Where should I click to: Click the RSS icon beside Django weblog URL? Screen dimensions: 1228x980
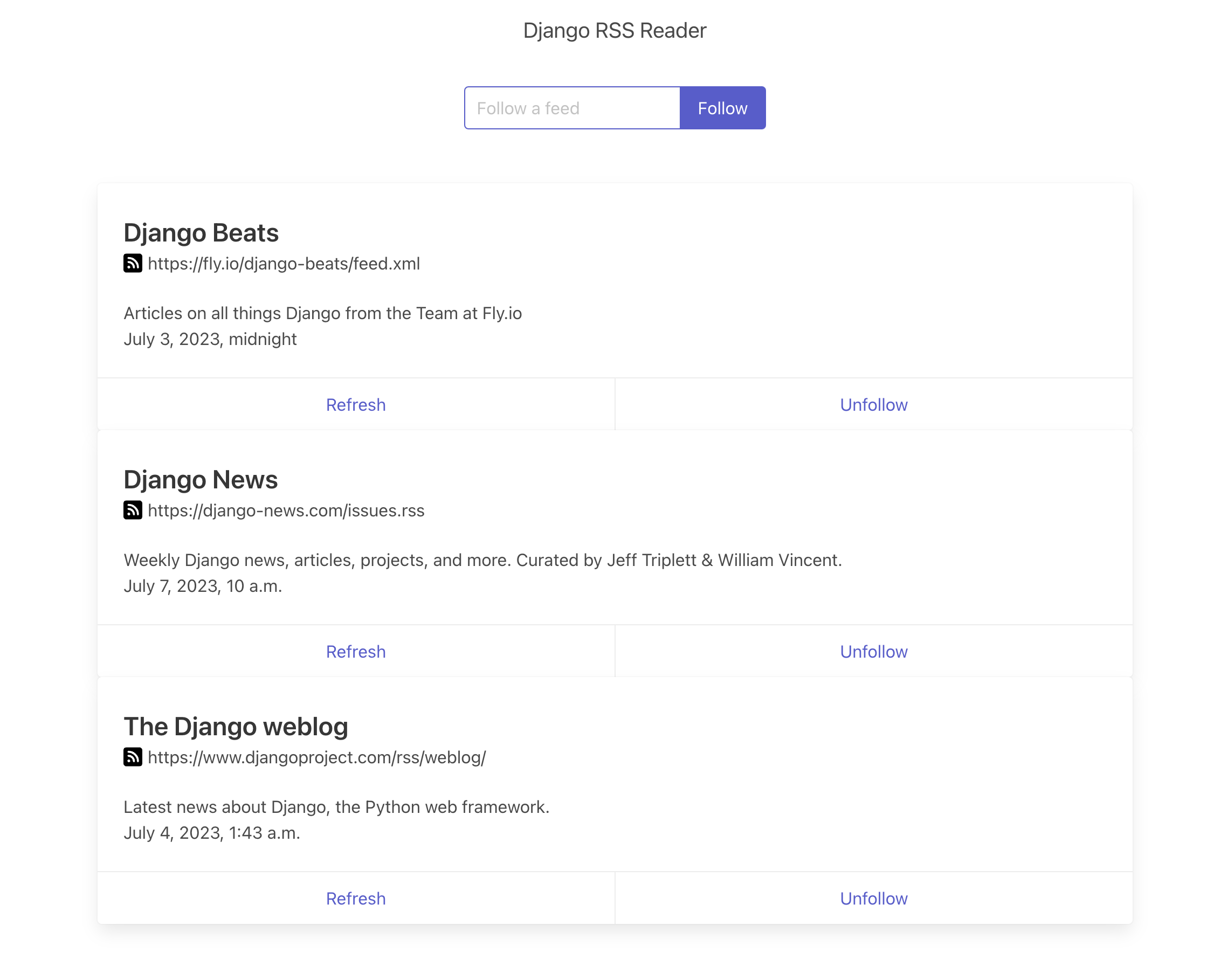pos(133,756)
